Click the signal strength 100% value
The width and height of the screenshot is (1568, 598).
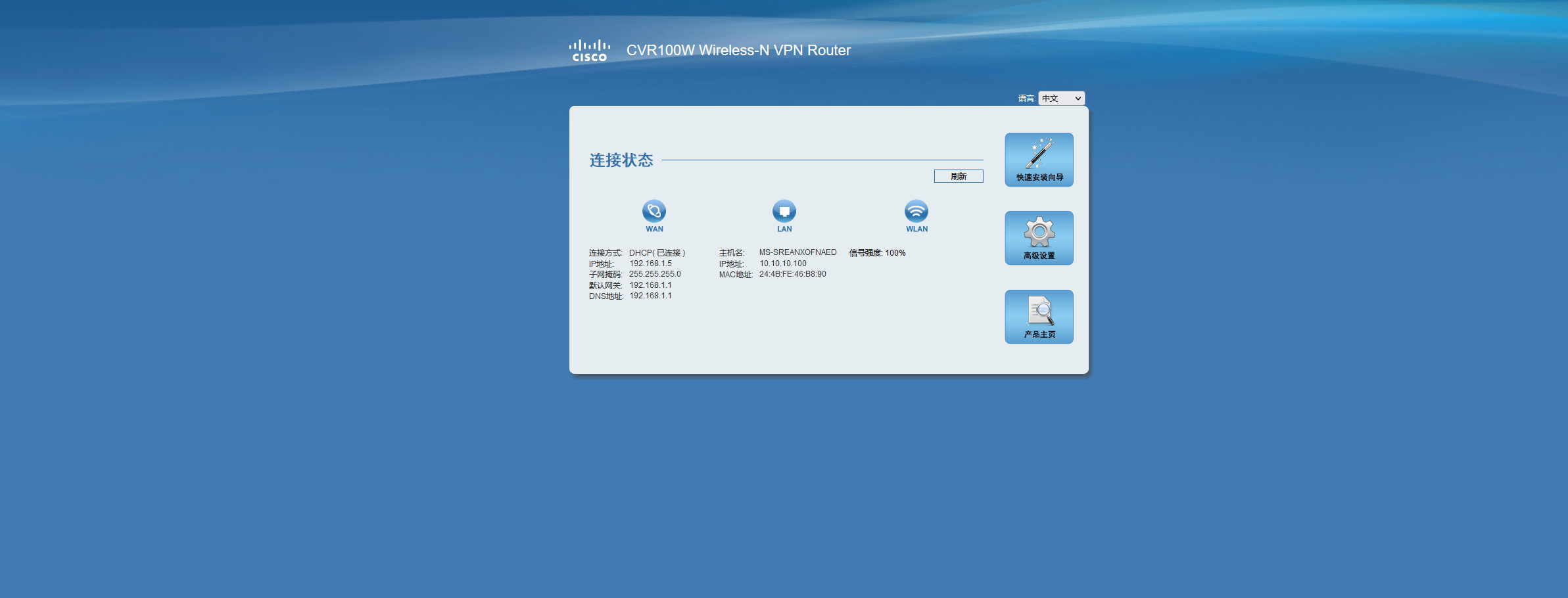click(895, 253)
